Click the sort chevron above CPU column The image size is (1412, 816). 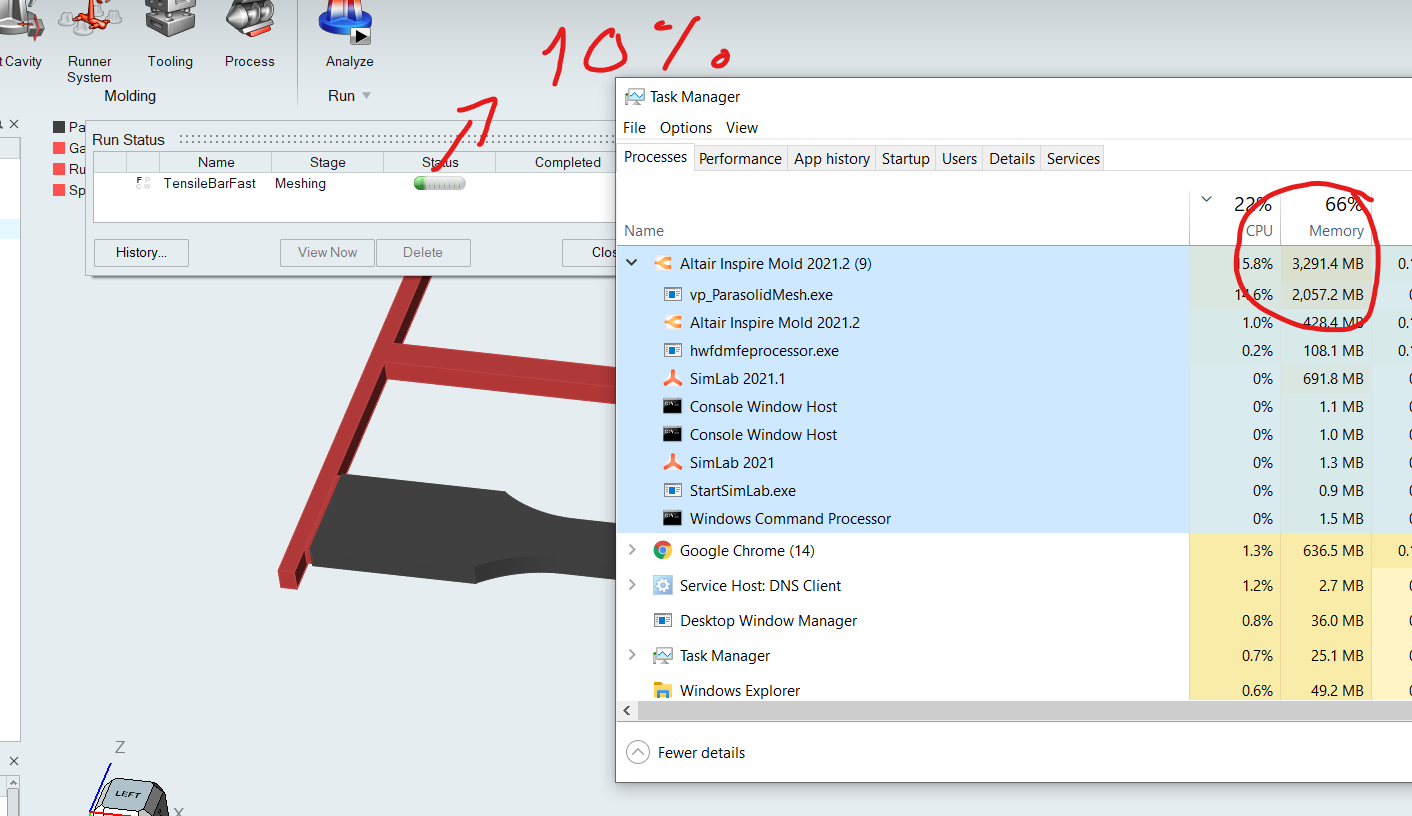pos(1207,199)
